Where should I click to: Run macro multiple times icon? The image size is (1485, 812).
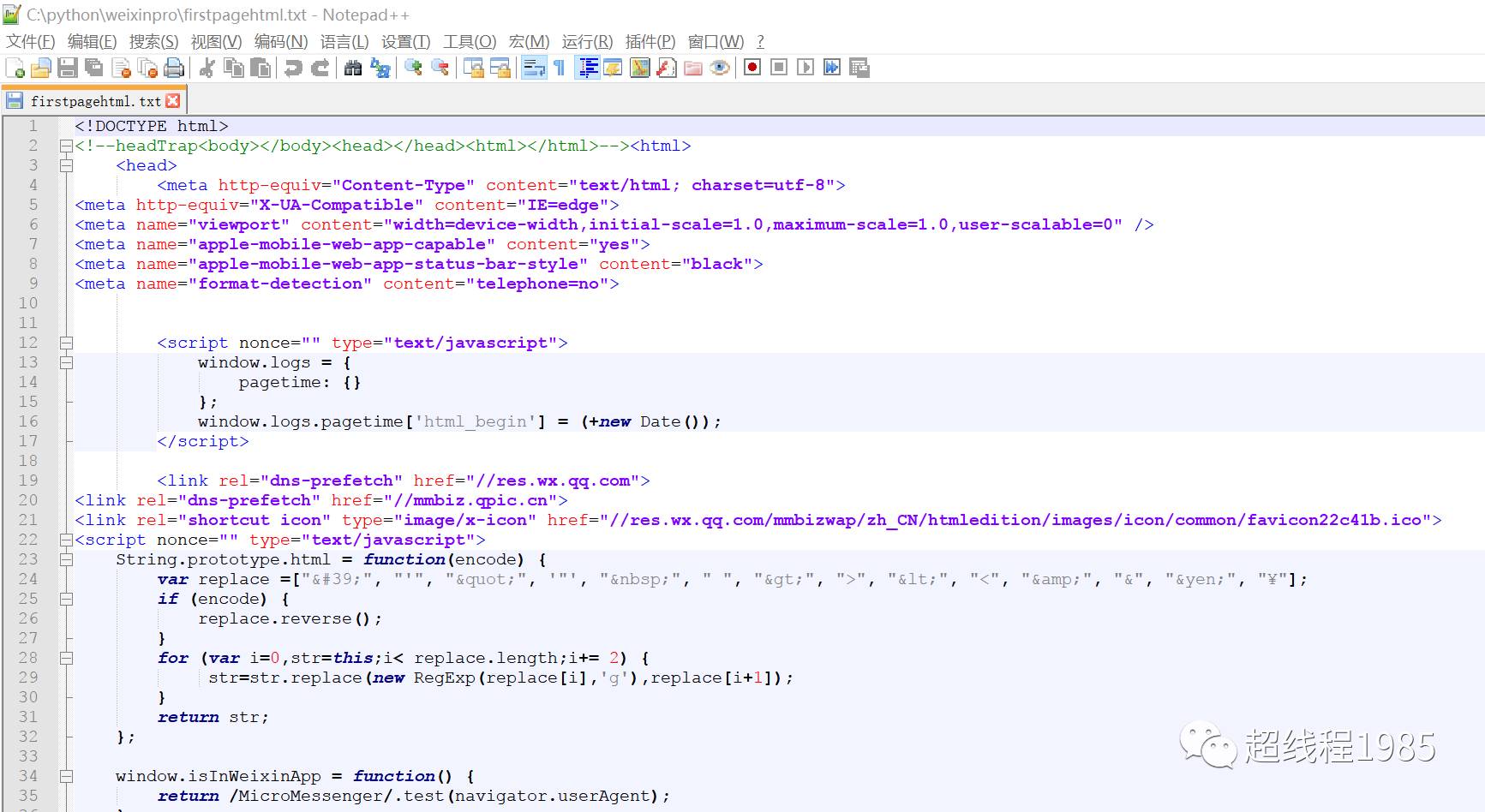[x=832, y=68]
